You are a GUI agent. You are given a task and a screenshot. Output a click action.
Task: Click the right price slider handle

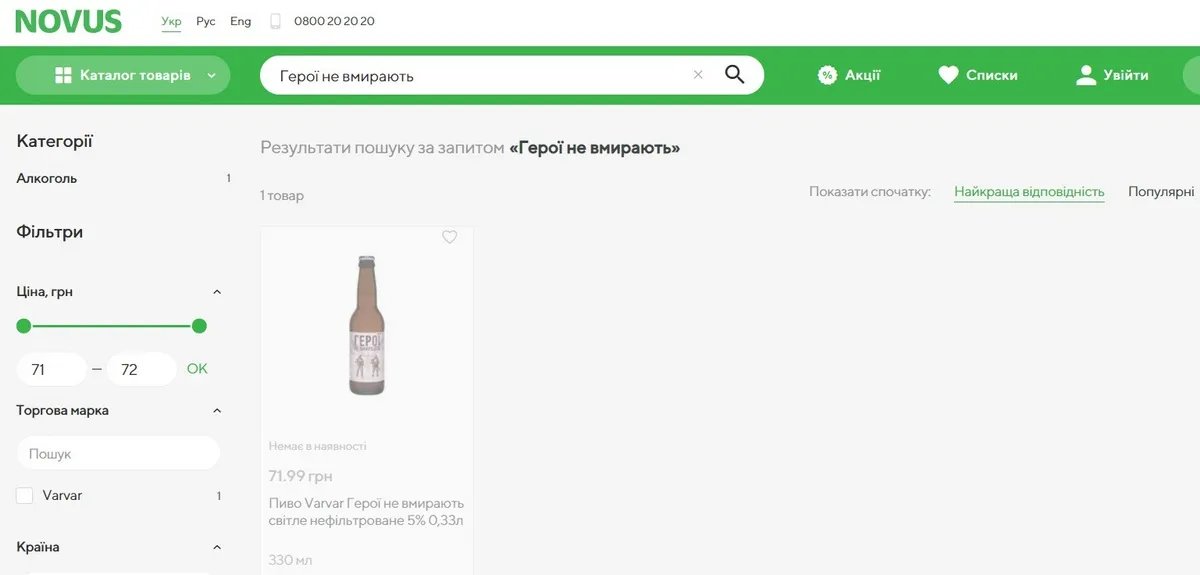(199, 326)
